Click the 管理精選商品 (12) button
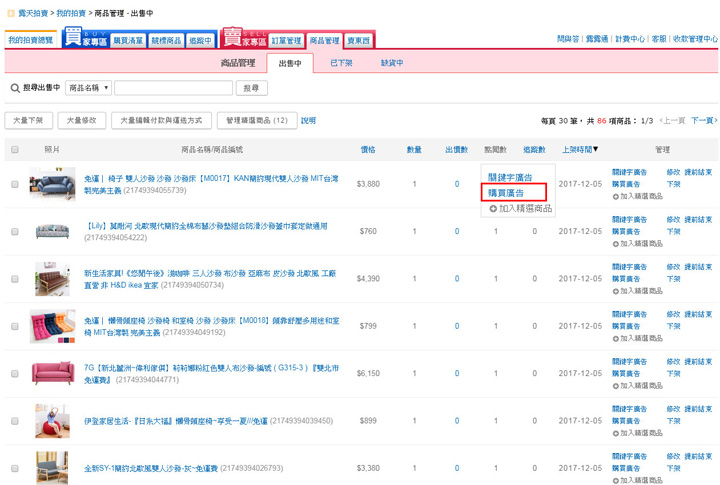Viewport: 720px width, 485px height. 256,120
